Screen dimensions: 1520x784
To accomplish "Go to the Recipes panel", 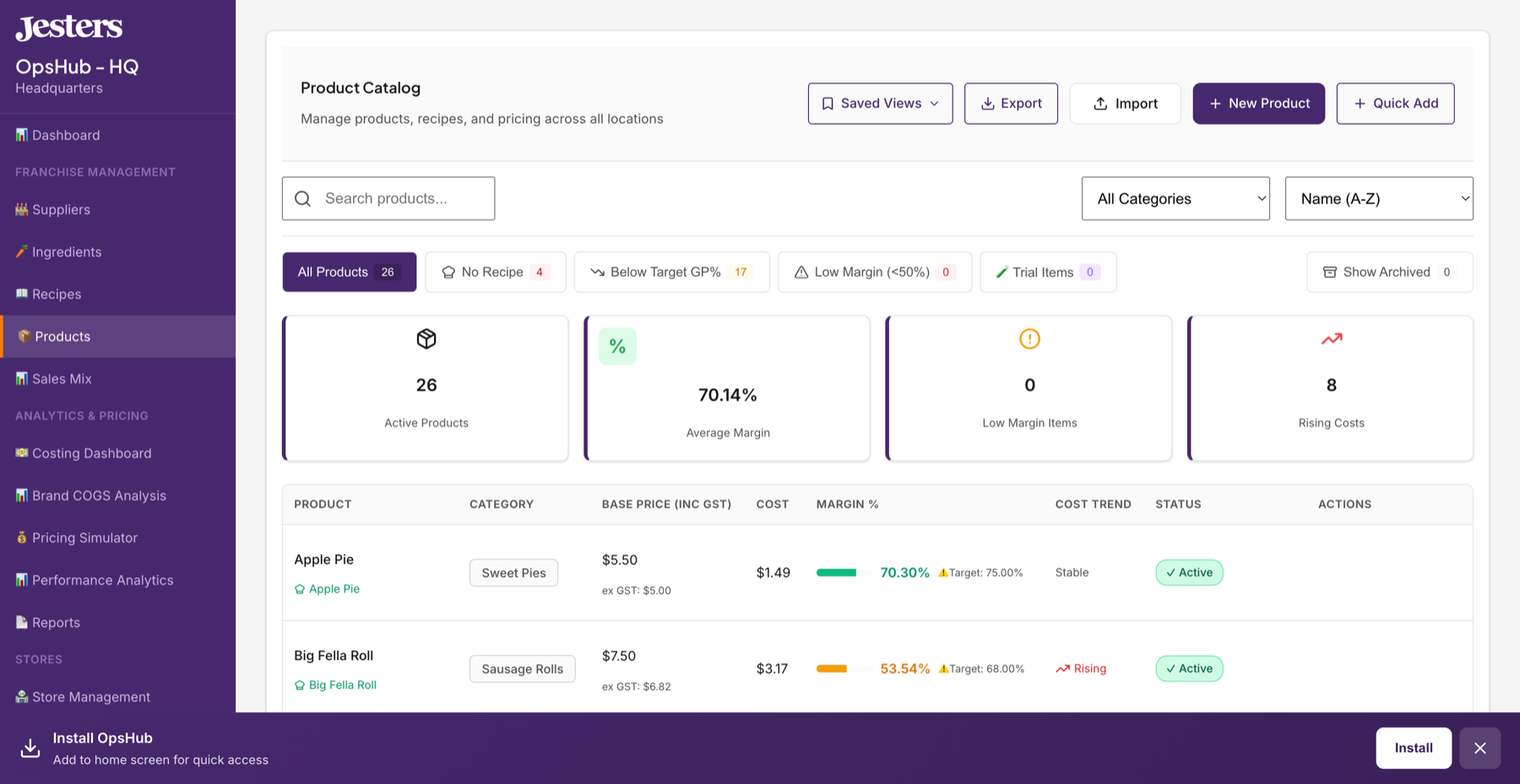I will coord(57,294).
